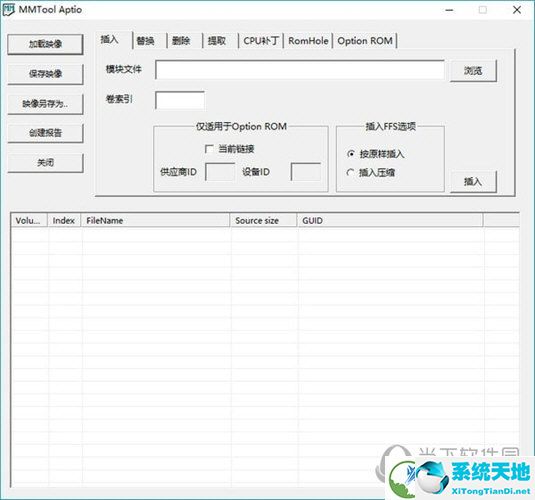Click the 映像另存为.. button
The height and width of the screenshot is (500, 535).
[45, 104]
